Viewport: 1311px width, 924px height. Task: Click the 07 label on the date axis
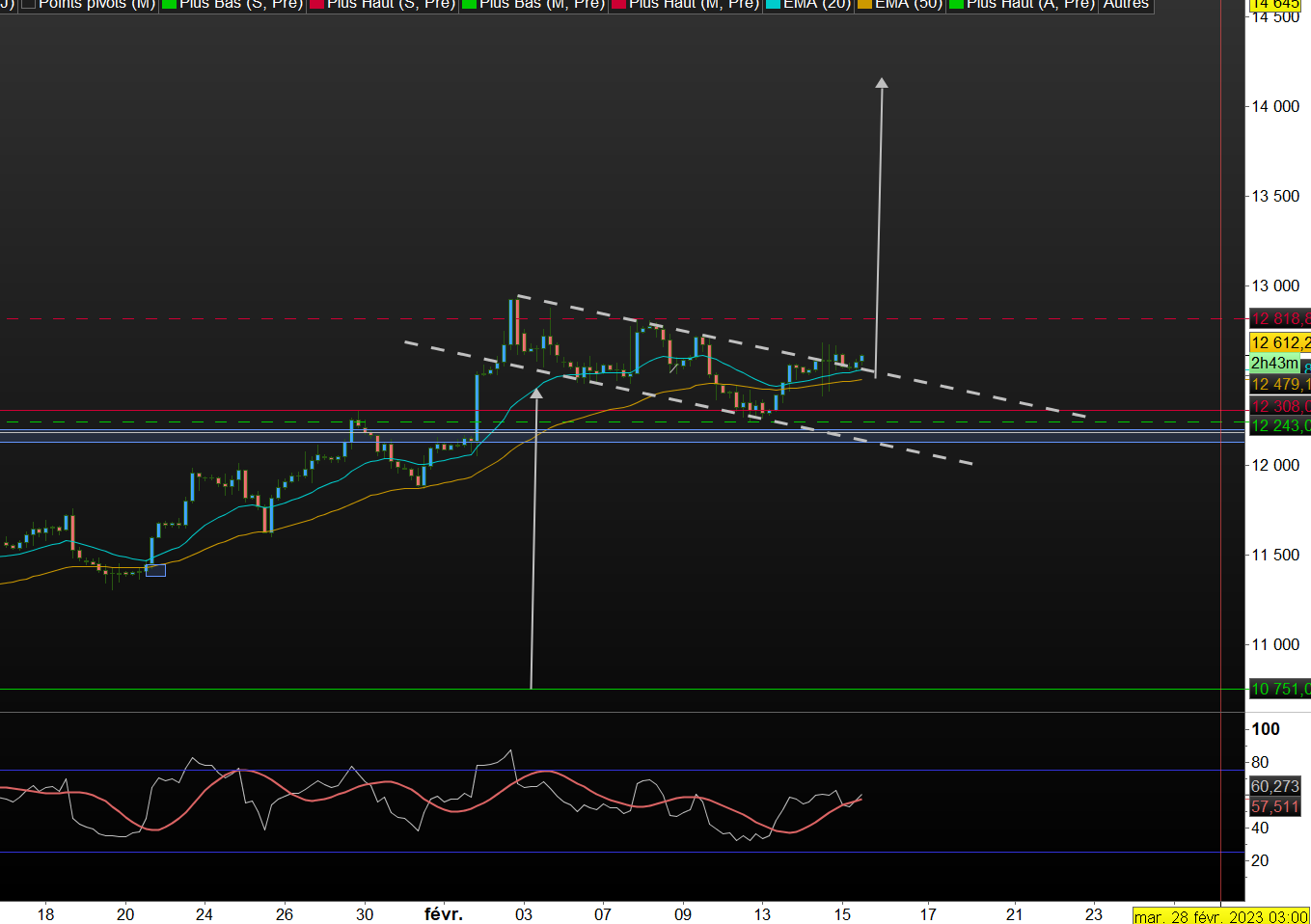coord(603,914)
